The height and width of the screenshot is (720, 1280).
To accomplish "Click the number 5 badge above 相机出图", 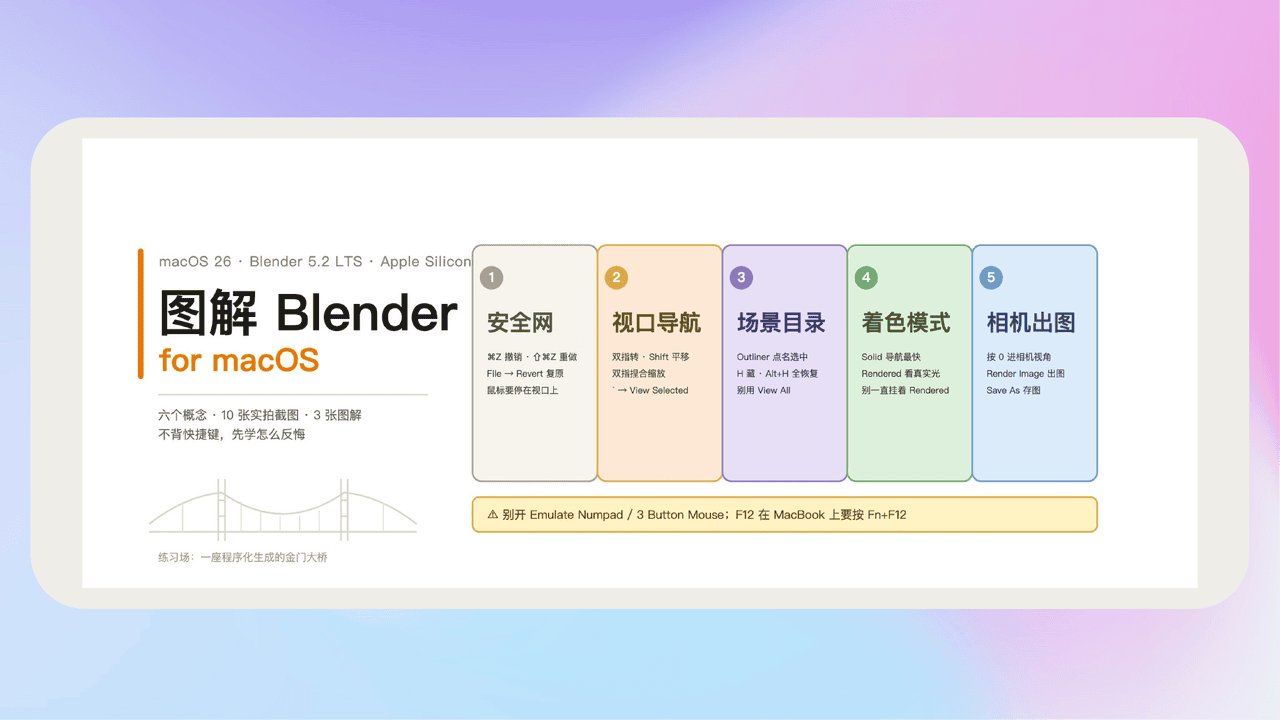I will pos(991,278).
